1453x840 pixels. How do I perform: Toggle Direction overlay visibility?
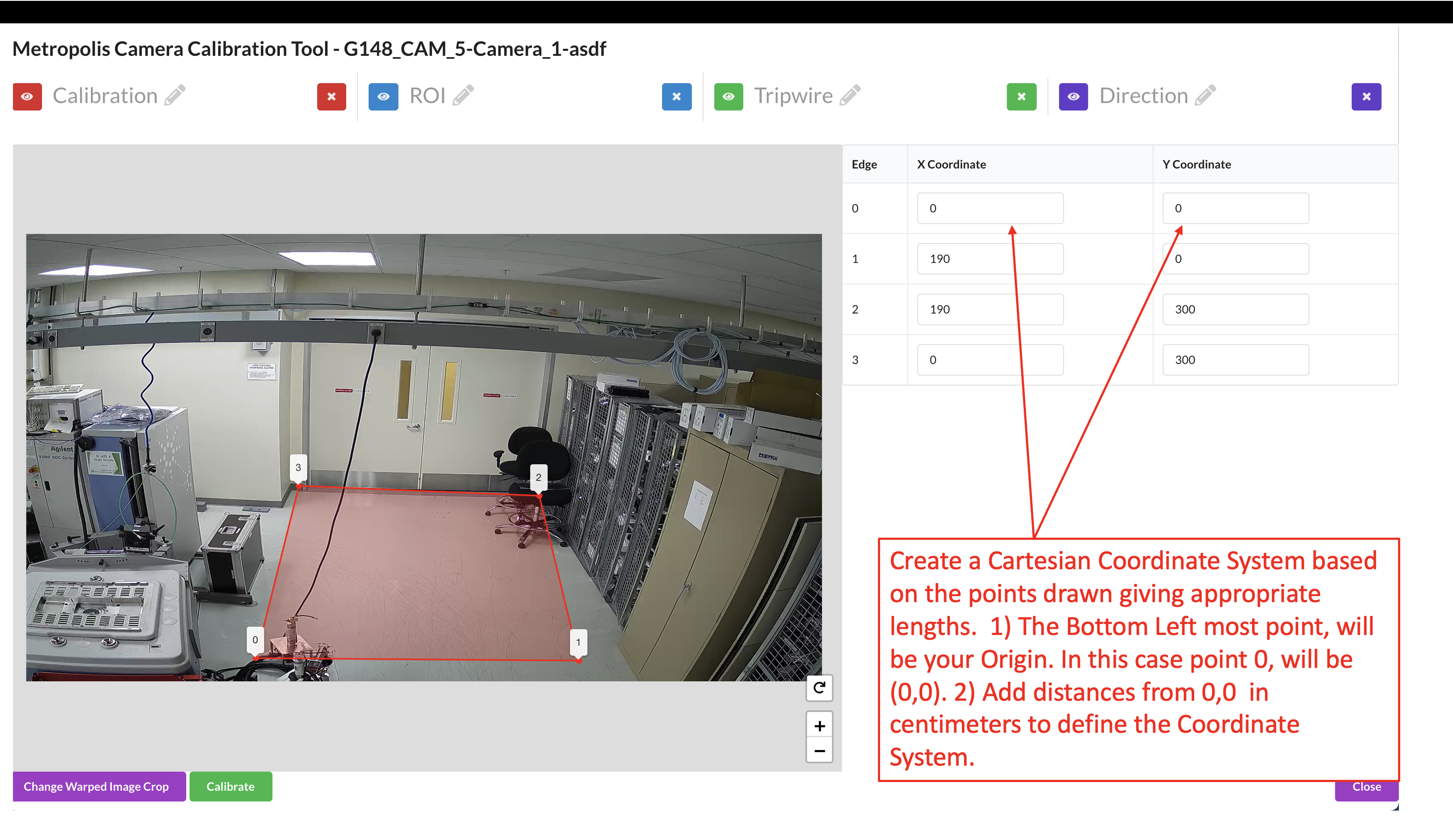pos(1074,96)
